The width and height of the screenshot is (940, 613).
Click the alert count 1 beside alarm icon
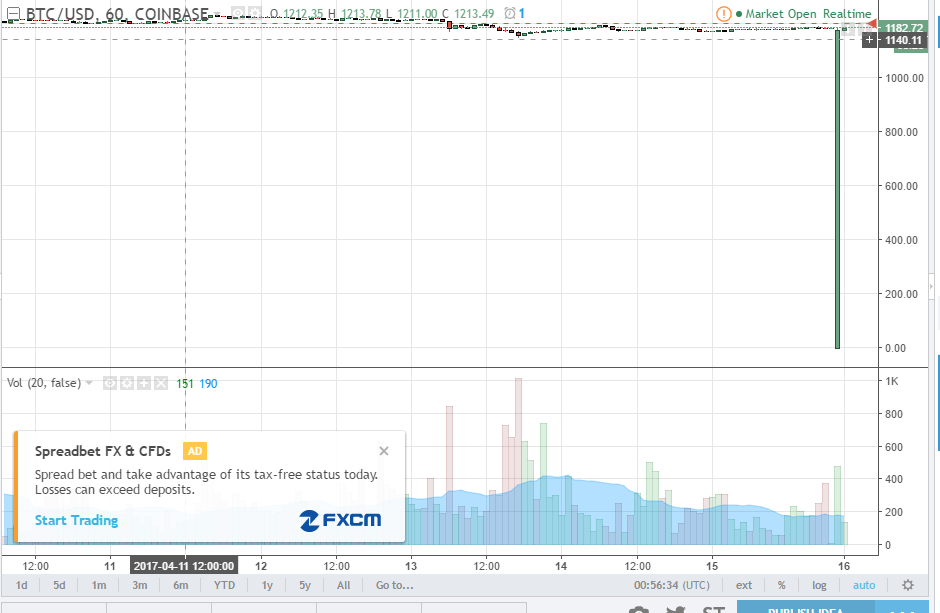[522, 13]
